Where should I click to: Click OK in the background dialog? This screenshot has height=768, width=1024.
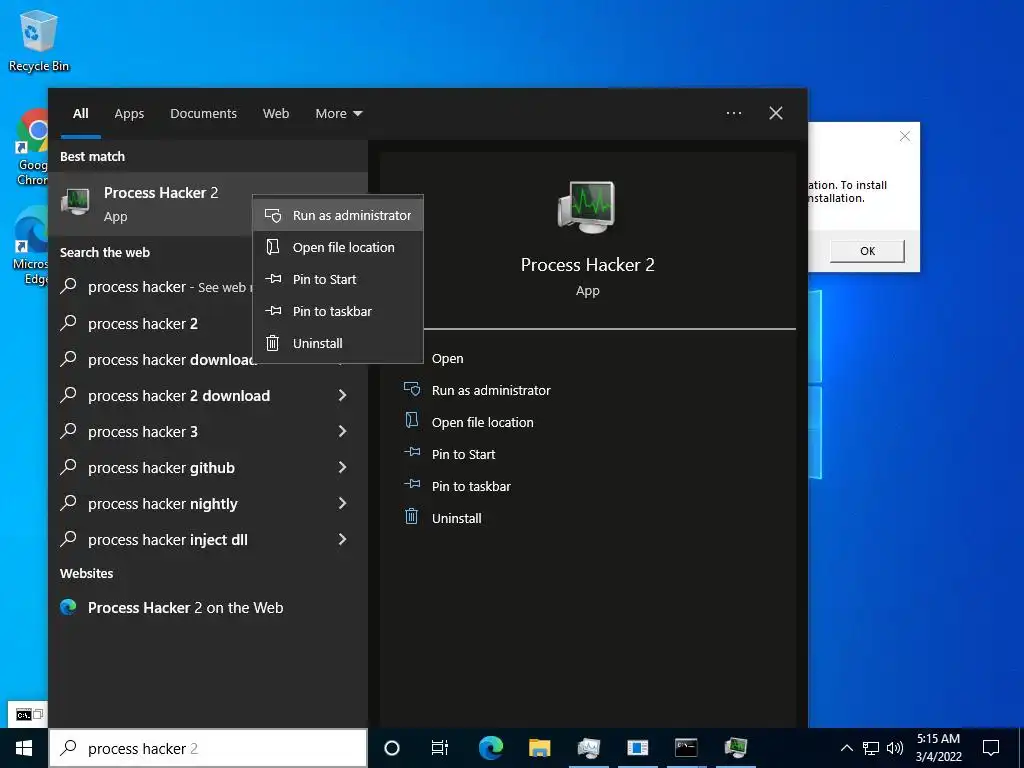pyautogui.click(x=867, y=251)
